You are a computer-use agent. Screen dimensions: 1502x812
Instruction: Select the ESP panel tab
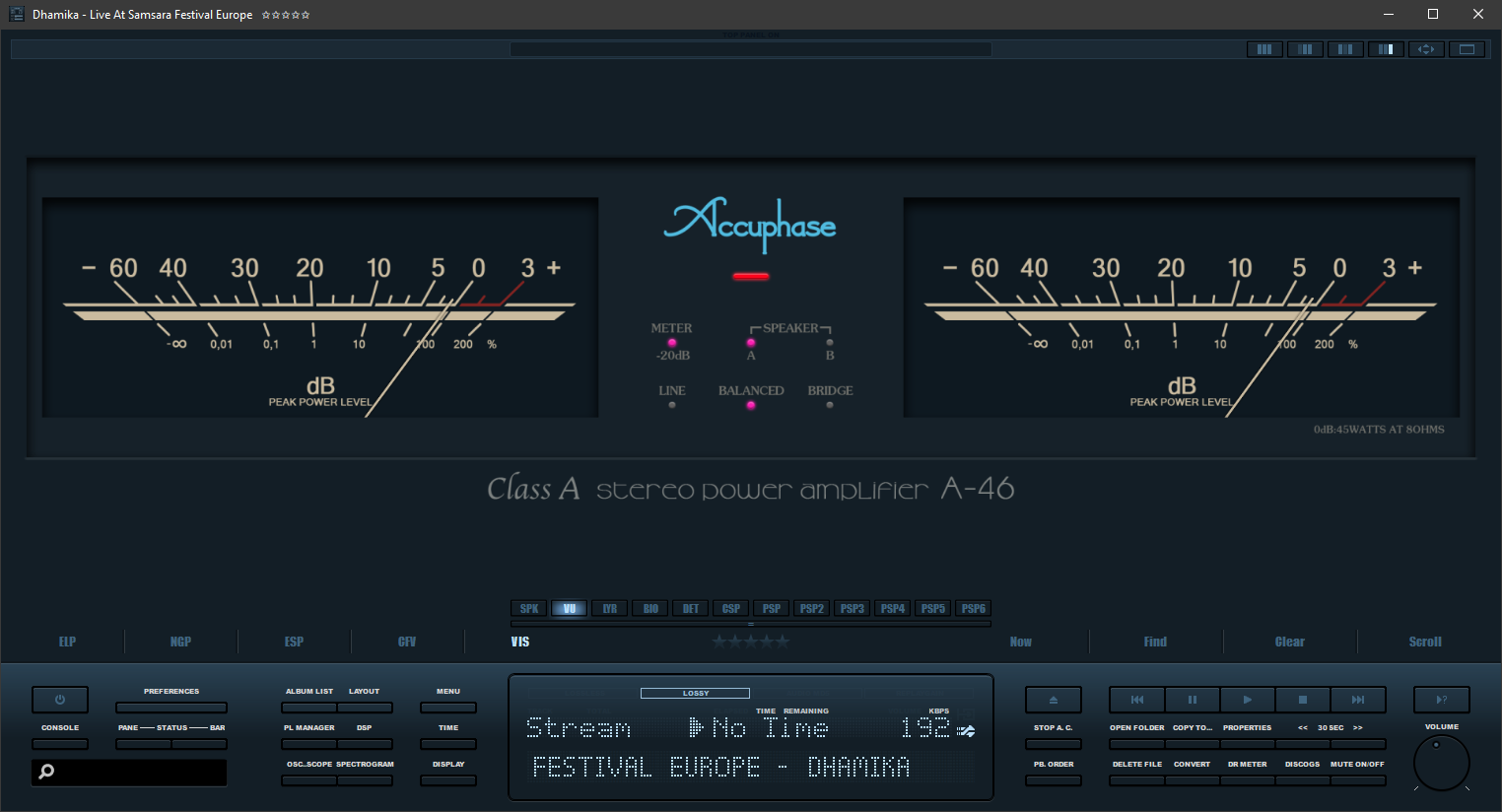pos(294,642)
